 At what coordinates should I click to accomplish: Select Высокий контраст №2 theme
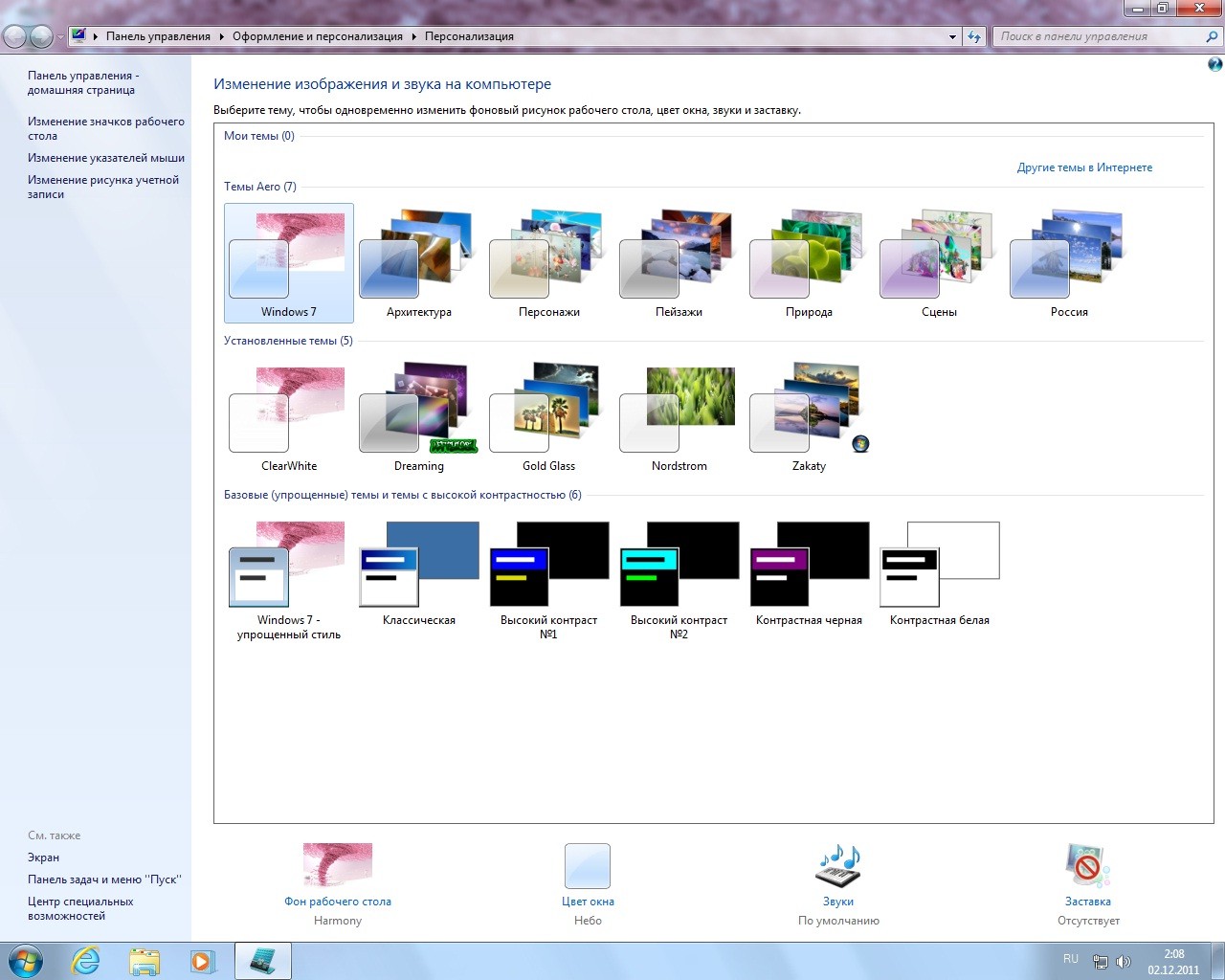coord(679,579)
